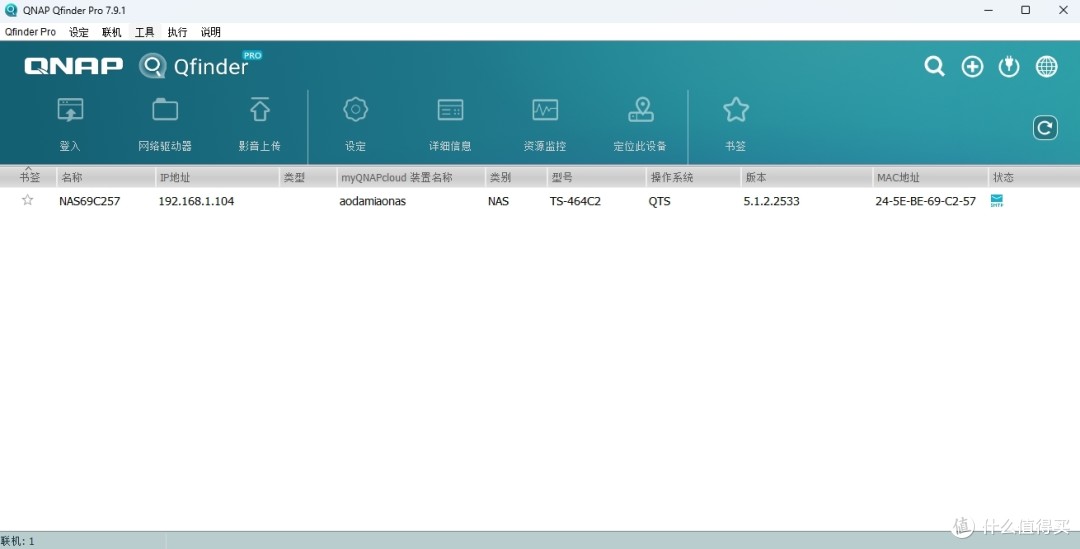Viewport: 1080px width, 549px height.
Task: Sort by 书签 column header
Action: pos(28,177)
